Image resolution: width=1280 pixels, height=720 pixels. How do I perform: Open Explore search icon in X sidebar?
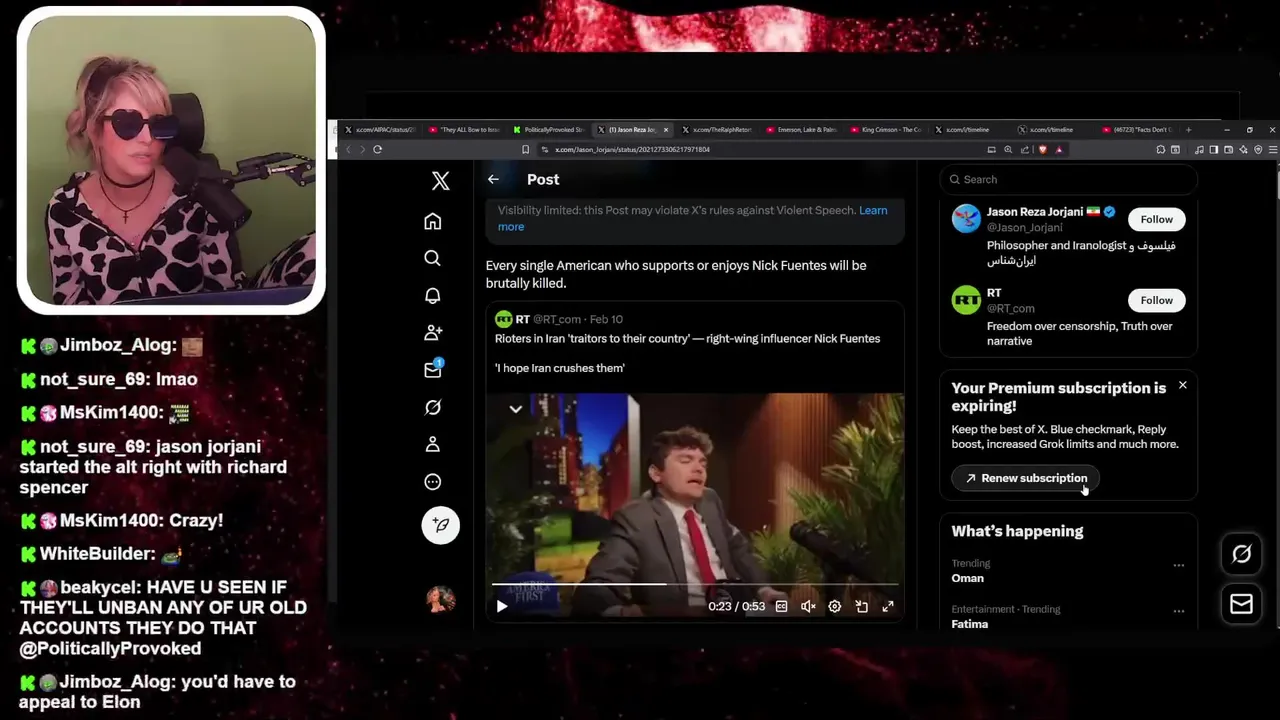tap(432, 258)
